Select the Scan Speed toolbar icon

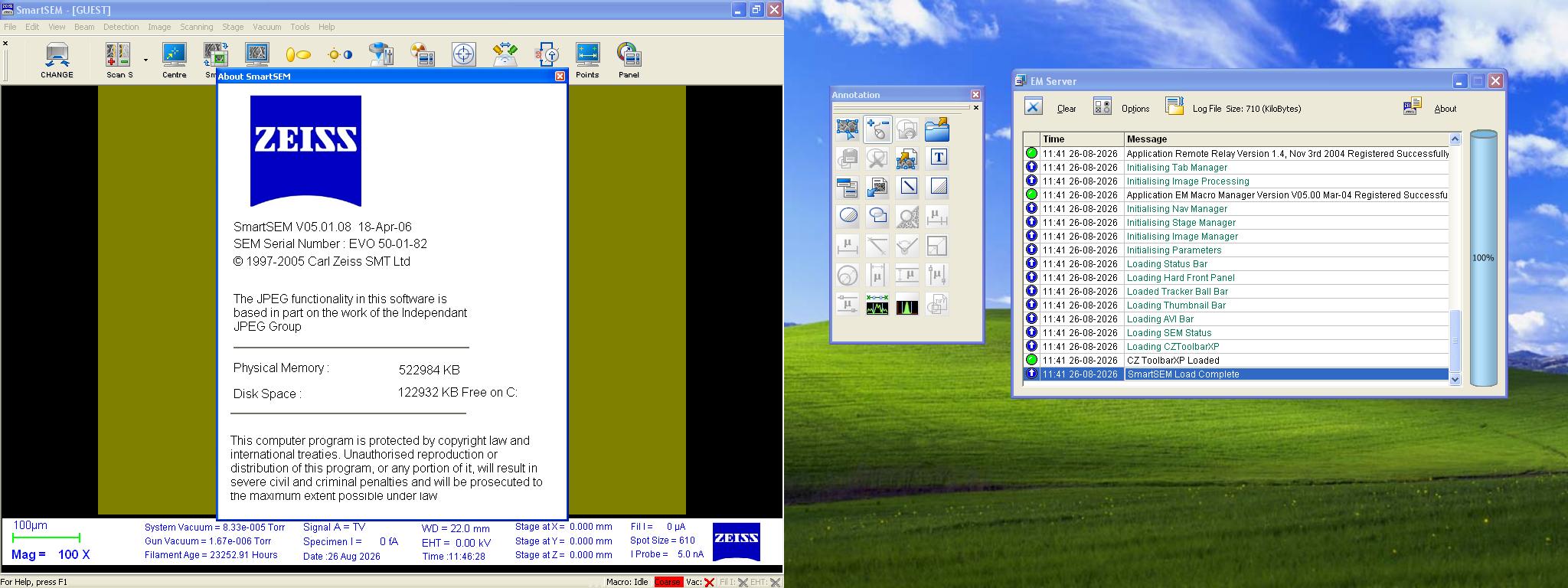click(119, 60)
